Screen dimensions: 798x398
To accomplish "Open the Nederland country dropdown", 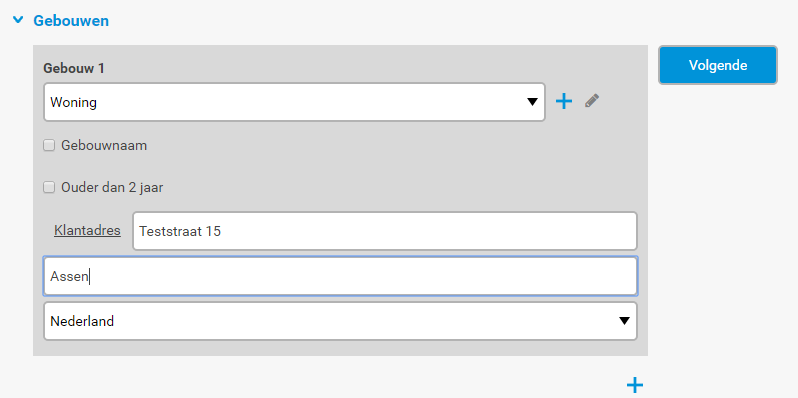I will pyautogui.click(x=340, y=321).
